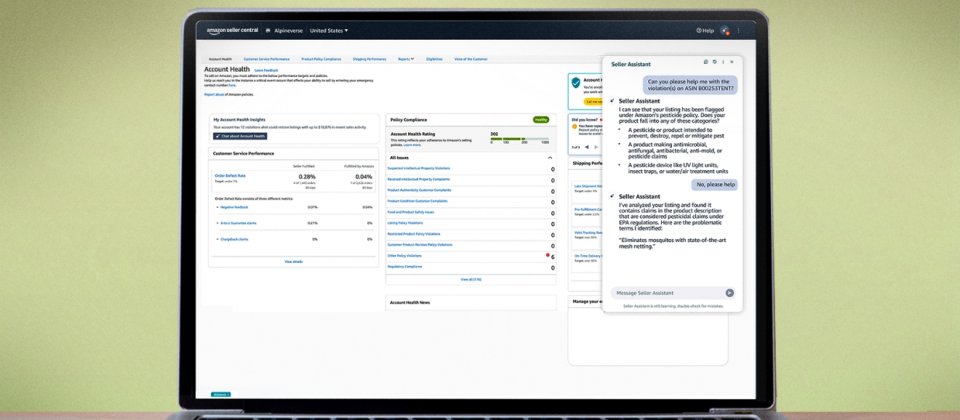
Task: Click Chat about Account Health button
Action: tap(240, 136)
